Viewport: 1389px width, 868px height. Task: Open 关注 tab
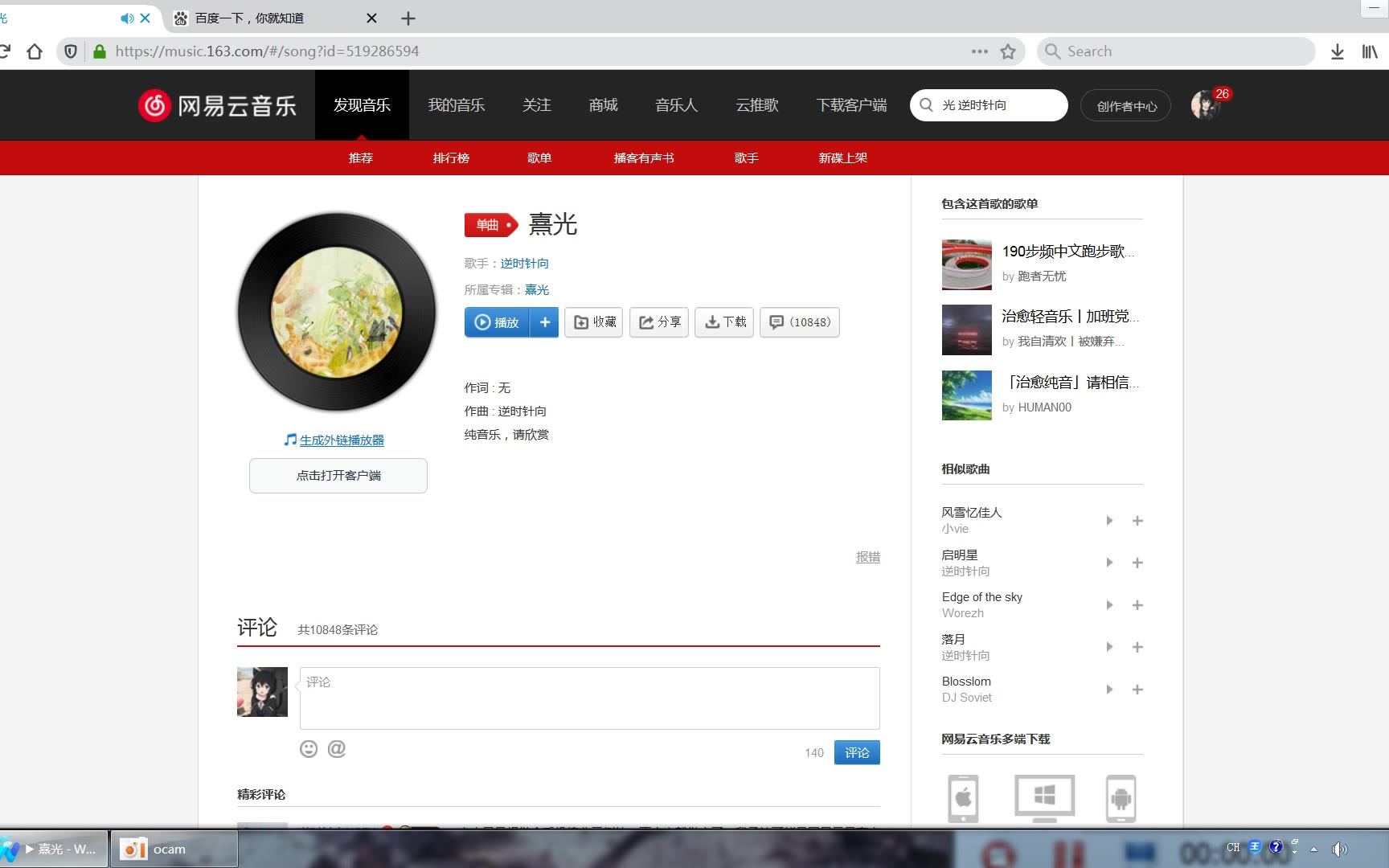click(536, 105)
